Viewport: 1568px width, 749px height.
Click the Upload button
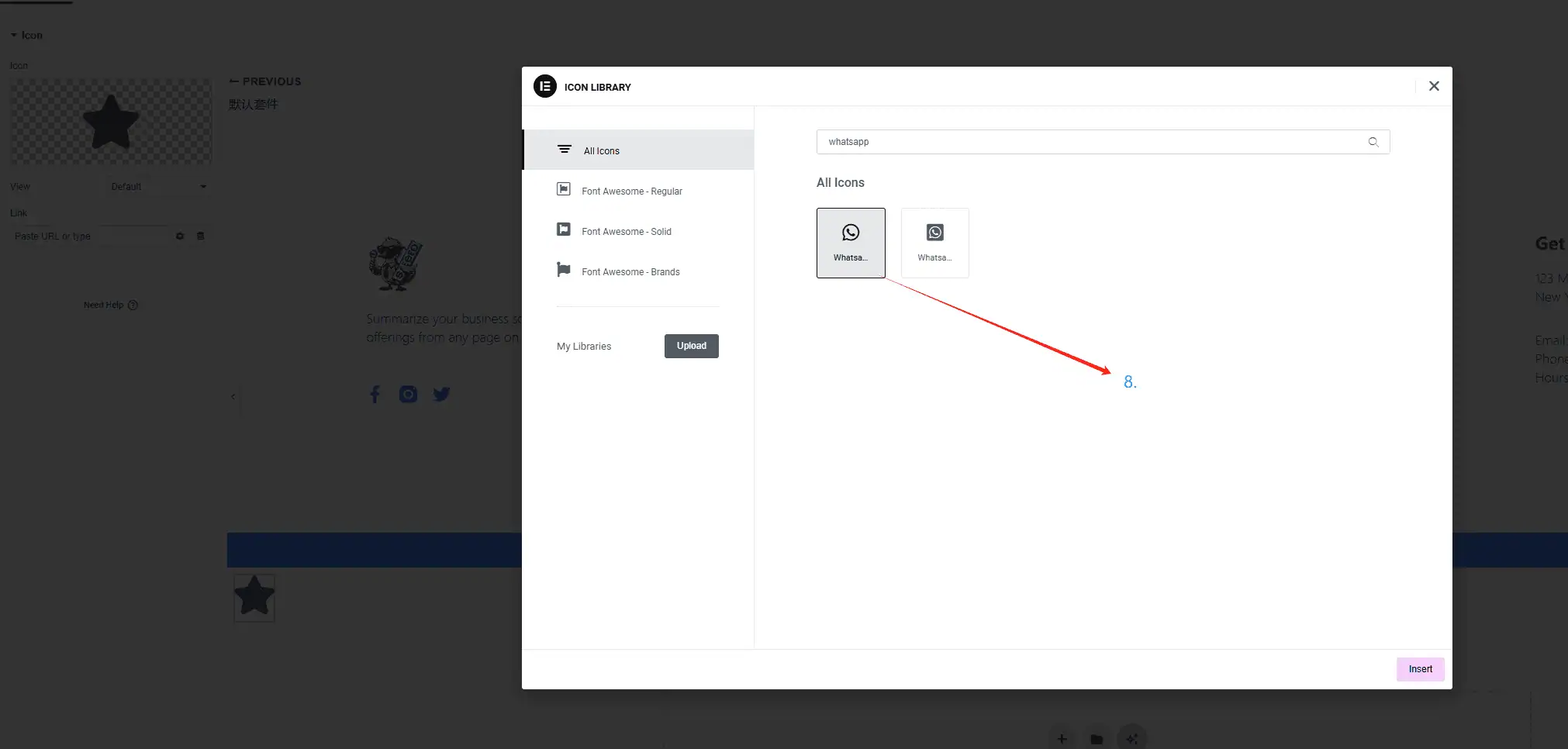tap(692, 346)
